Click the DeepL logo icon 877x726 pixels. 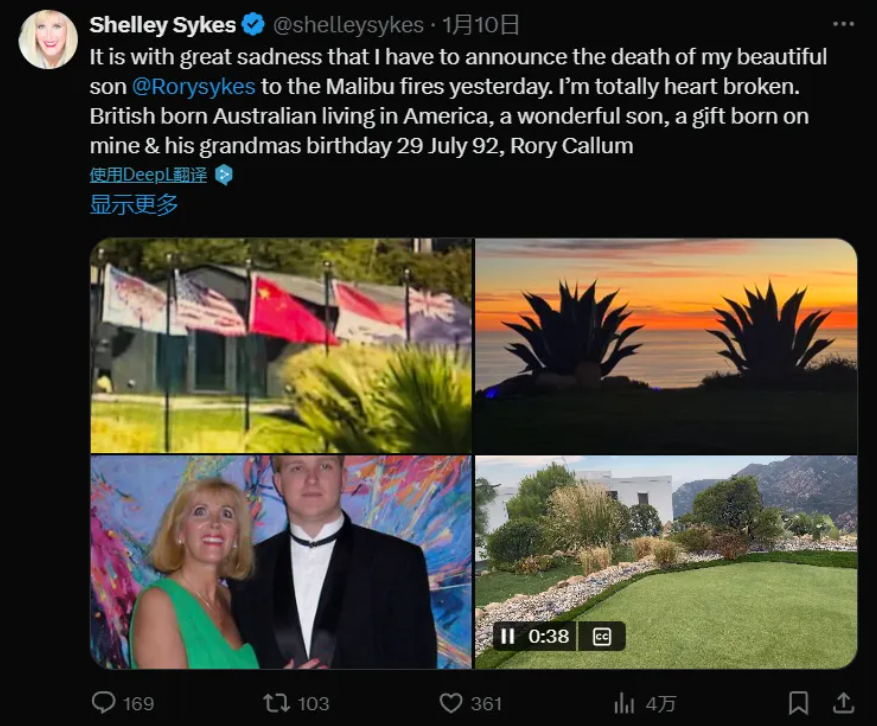pyautogui.click(x=225, y=175)
